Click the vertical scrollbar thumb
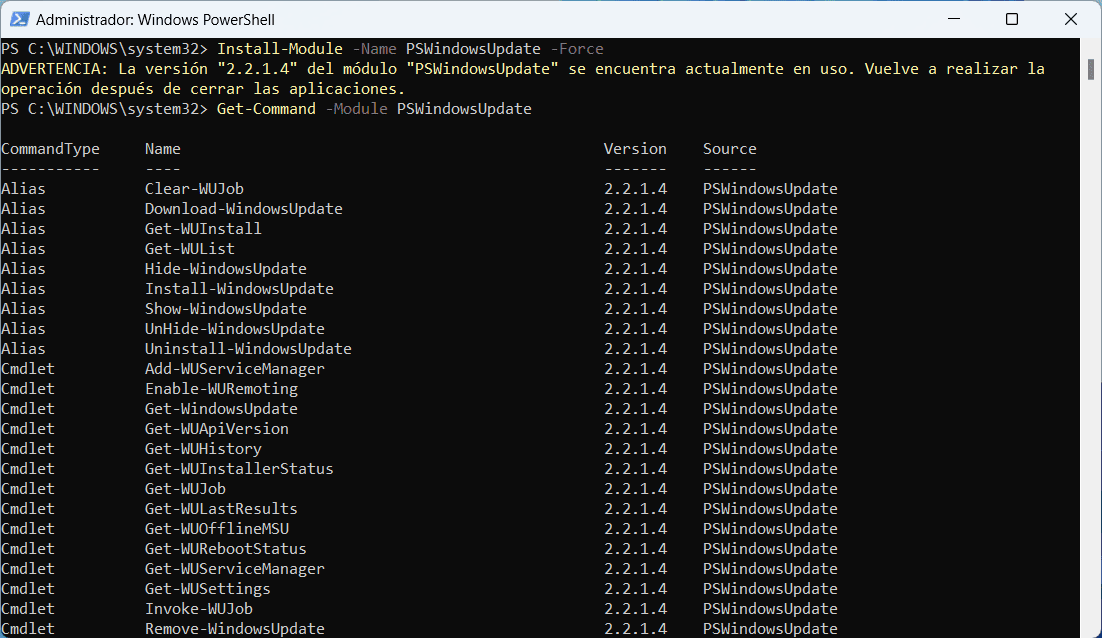The image size is (1102, 638). (x=1091, y=70)
